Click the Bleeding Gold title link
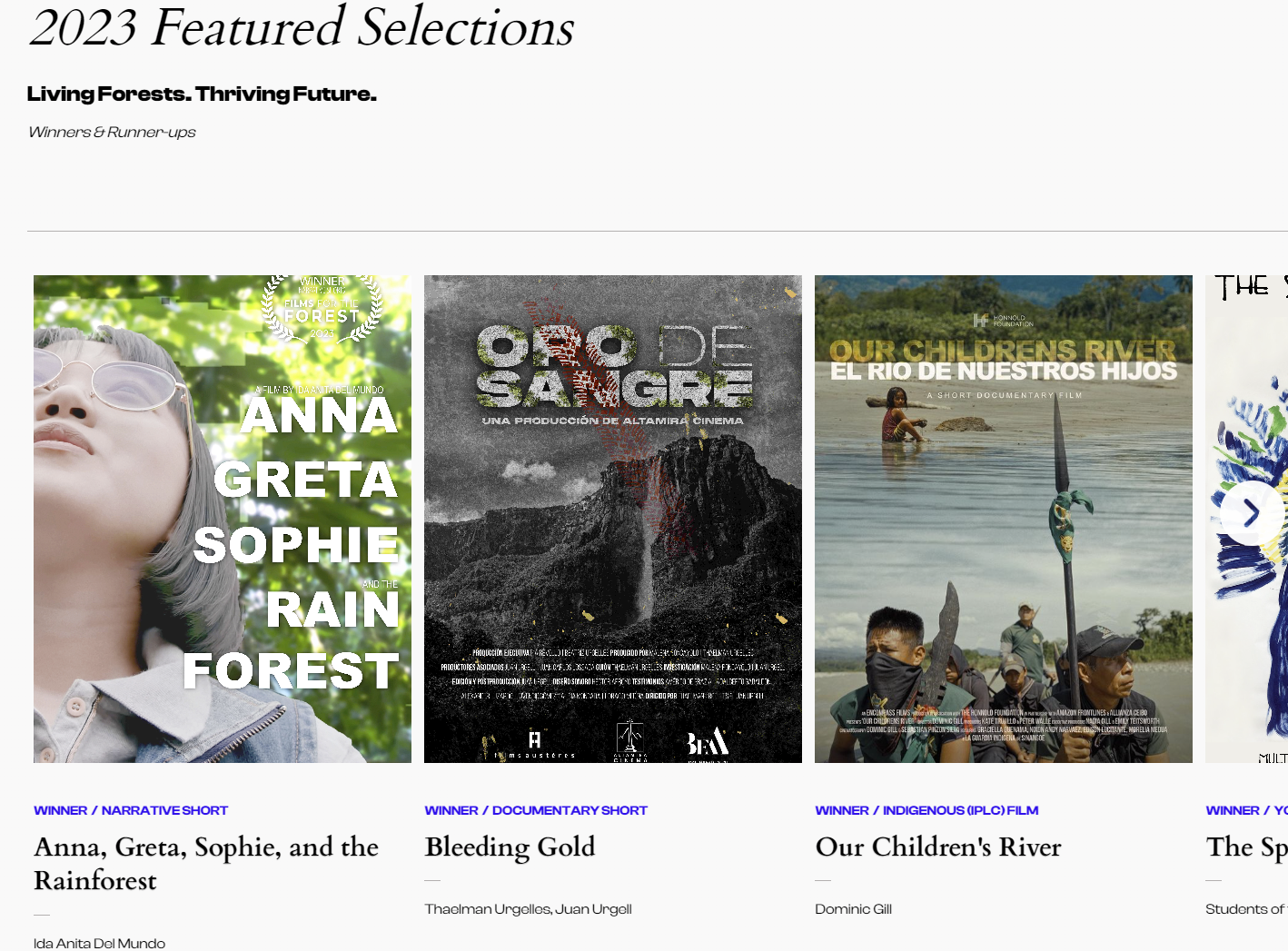Image resolution: width=1288 pixels, height=951 pixels. point(510,847)
